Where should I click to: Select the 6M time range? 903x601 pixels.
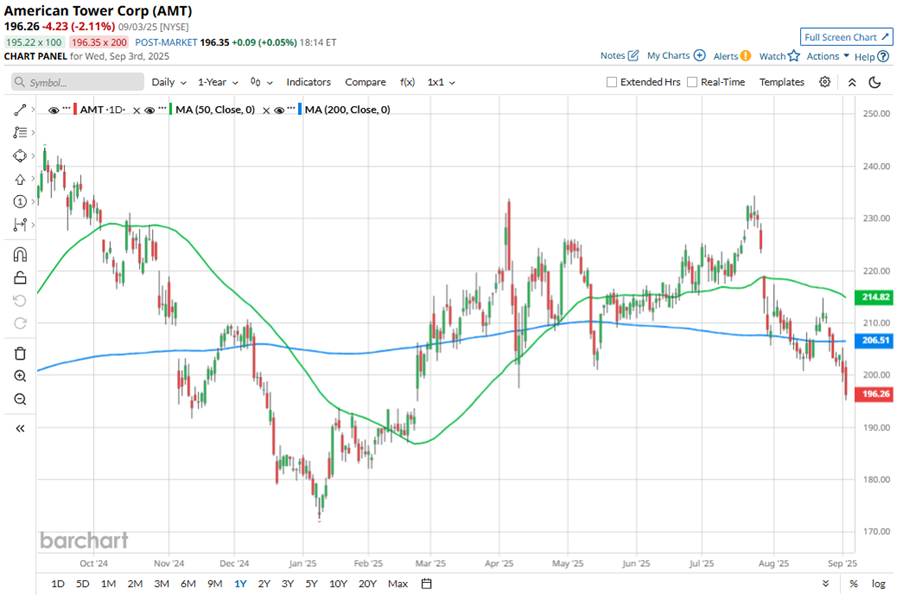188,584
